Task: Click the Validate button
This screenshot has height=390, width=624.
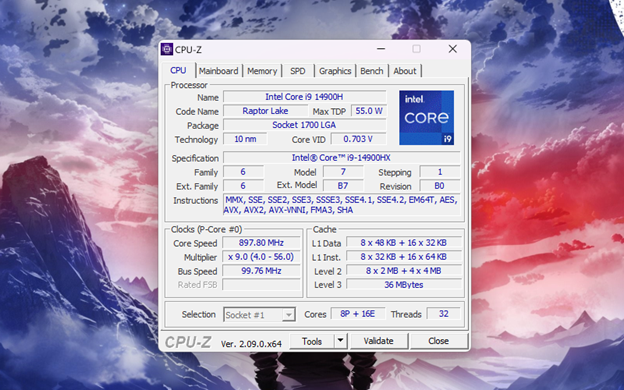Action: pyautogui.click(x=378, y=341)
